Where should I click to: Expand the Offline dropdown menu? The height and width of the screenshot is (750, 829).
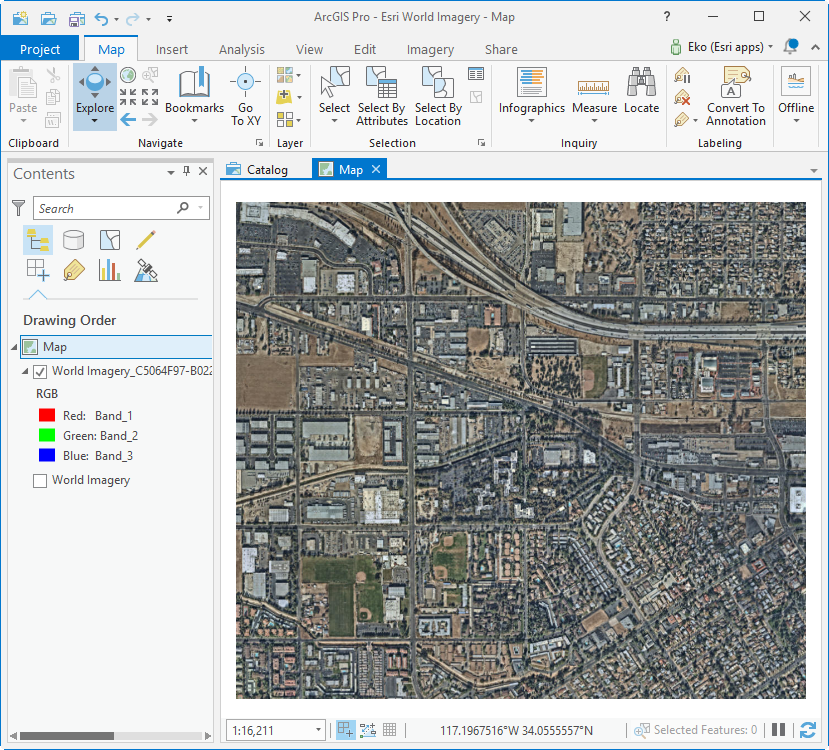[796, 121]
